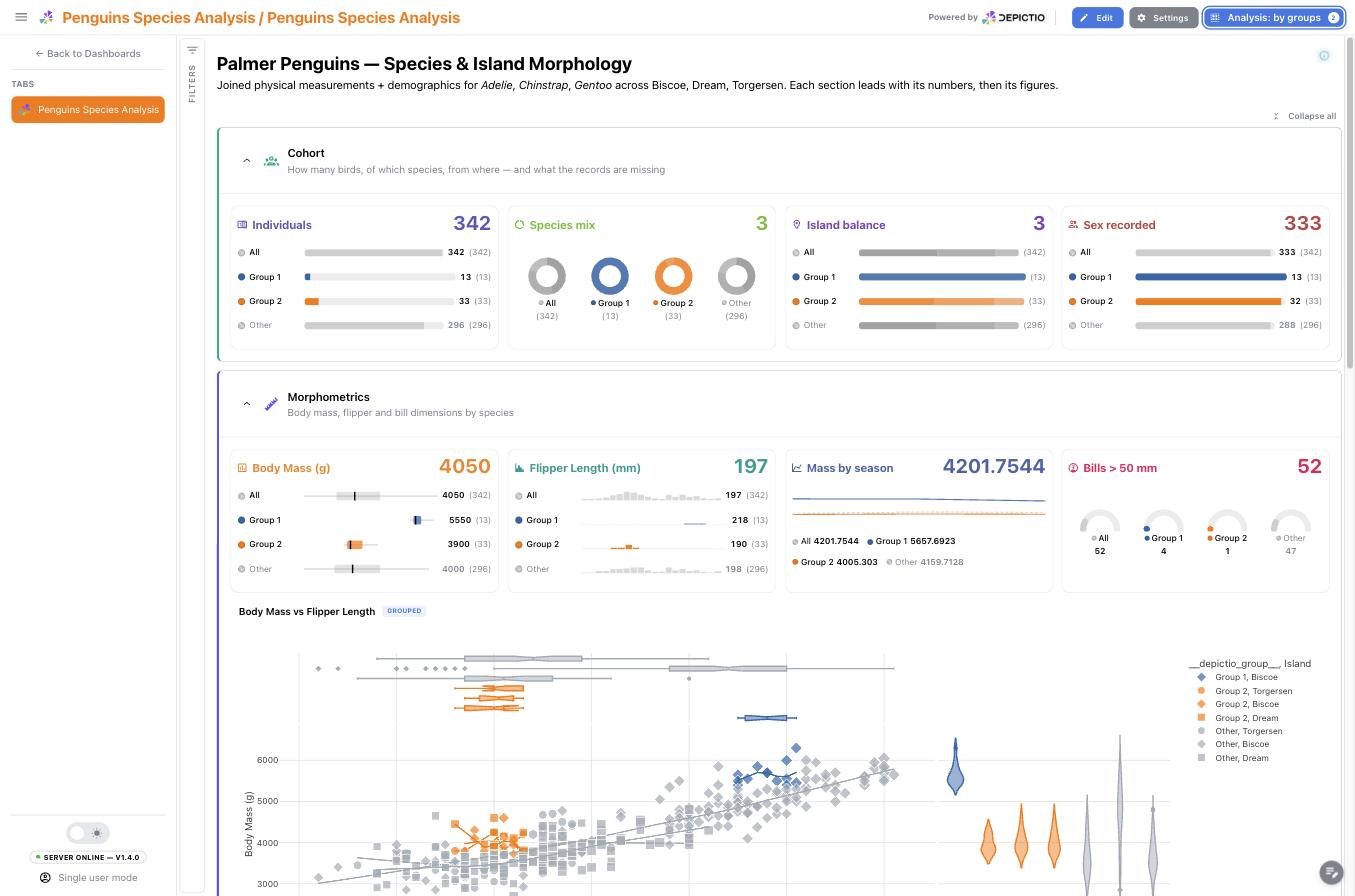The width and height of the screenshot is (1355, 896).
Task: Click the filter icon in the Filters panel
Action: [192, 50]
